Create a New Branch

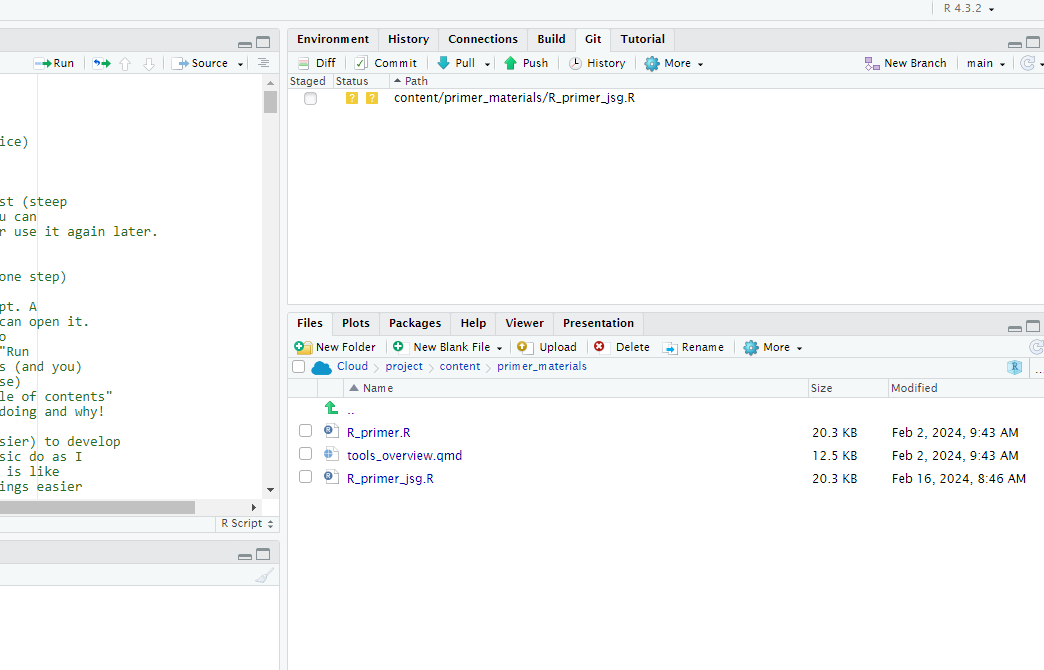[905, 62]
